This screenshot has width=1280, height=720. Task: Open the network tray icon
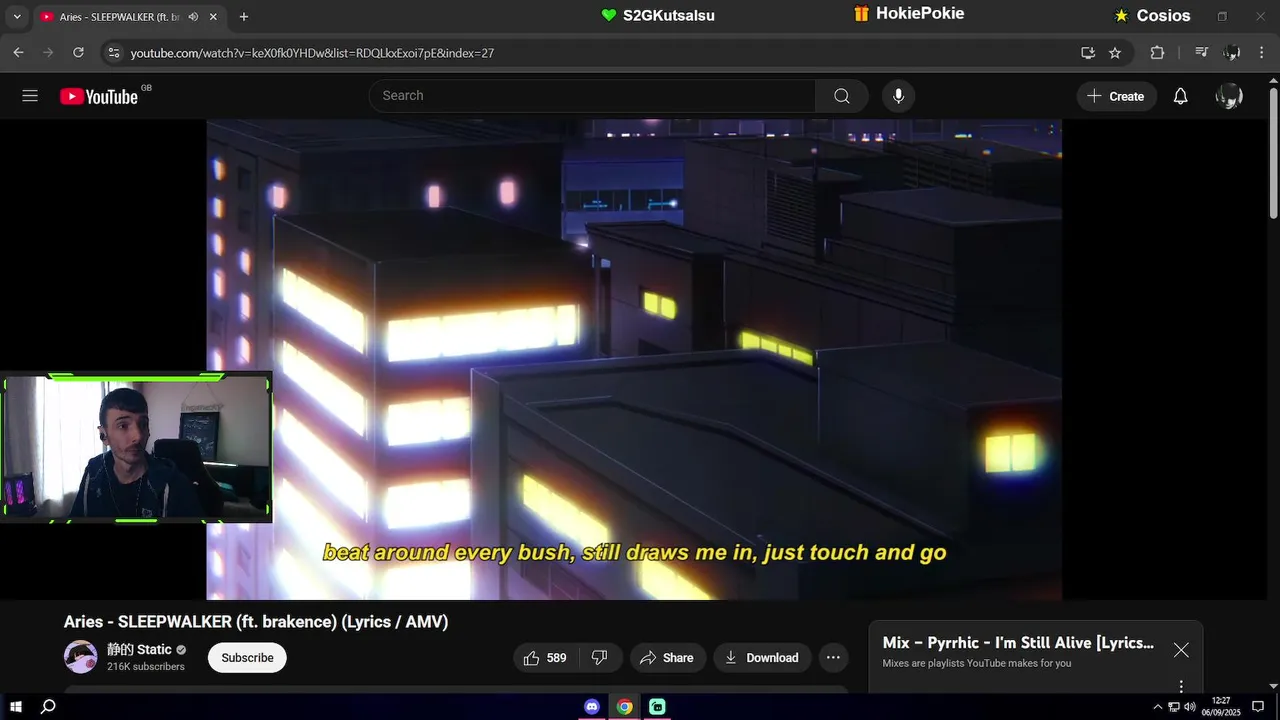click(x=1174, y=707)
